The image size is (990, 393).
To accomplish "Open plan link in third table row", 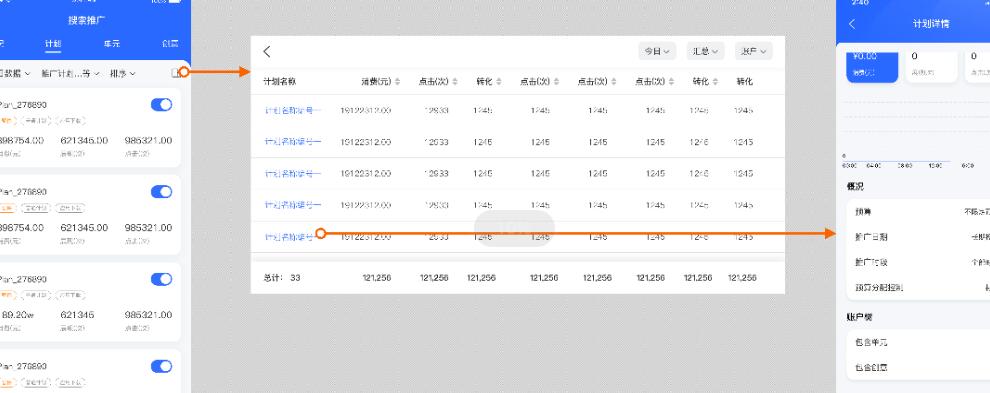I will pos(292,174).
